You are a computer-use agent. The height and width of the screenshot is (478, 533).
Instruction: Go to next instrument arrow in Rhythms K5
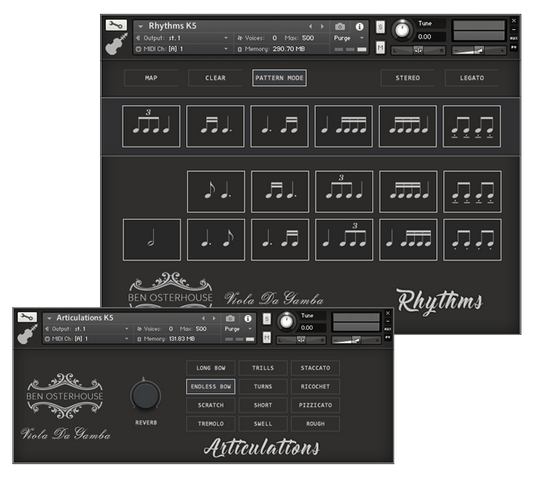tap(322, 26)
